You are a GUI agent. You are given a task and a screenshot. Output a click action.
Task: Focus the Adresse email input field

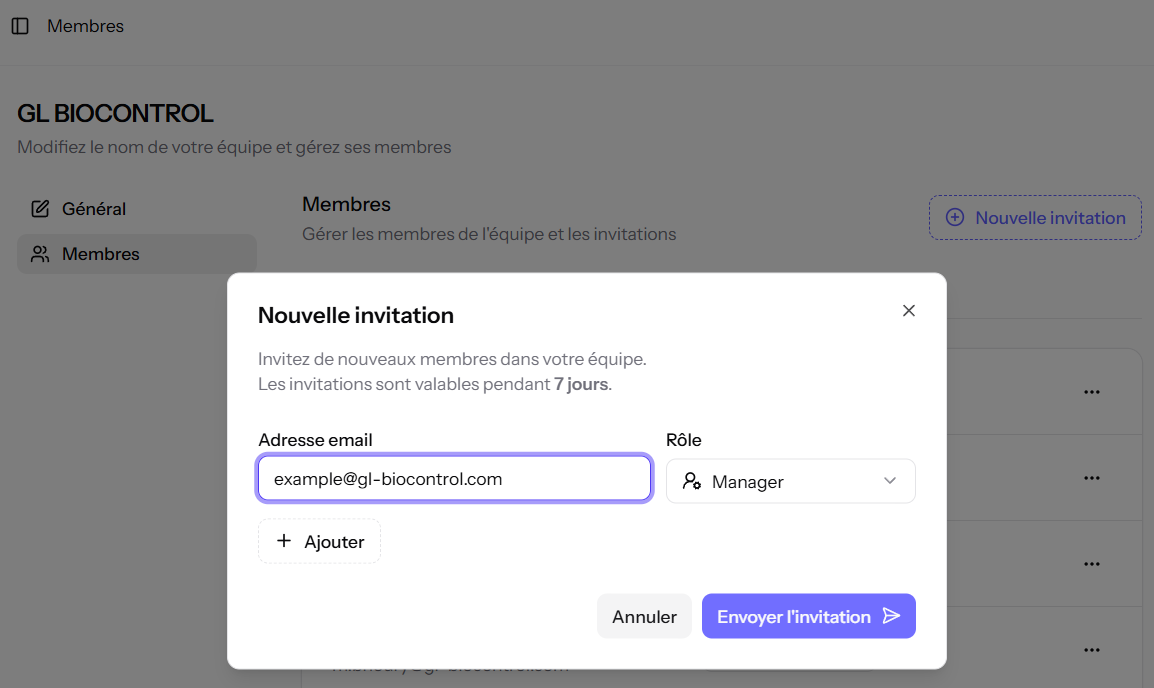click(455, 479)
